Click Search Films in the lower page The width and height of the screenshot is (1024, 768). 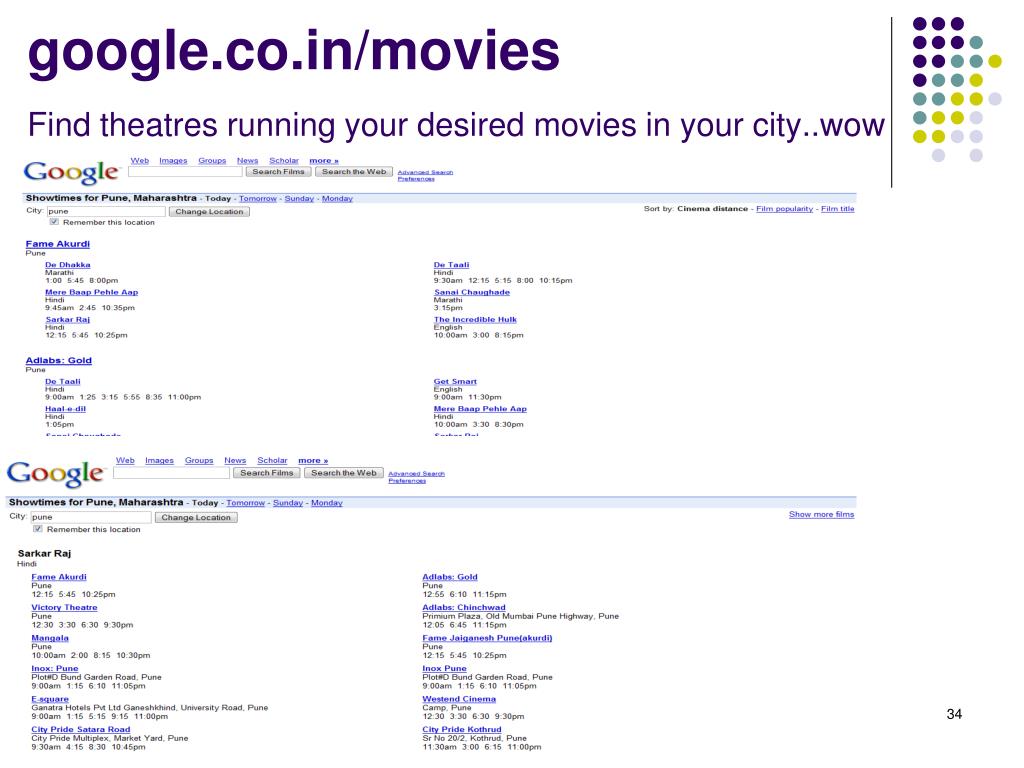(x=266, y=473)
